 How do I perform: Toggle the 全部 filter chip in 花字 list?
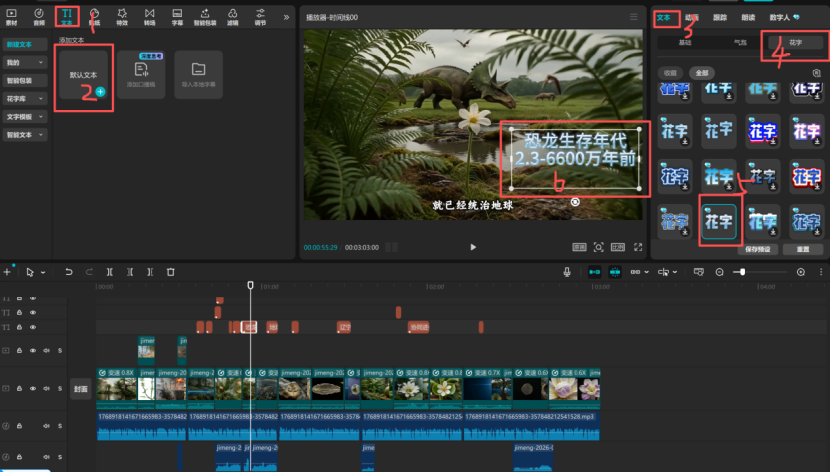tap(701, 73)
